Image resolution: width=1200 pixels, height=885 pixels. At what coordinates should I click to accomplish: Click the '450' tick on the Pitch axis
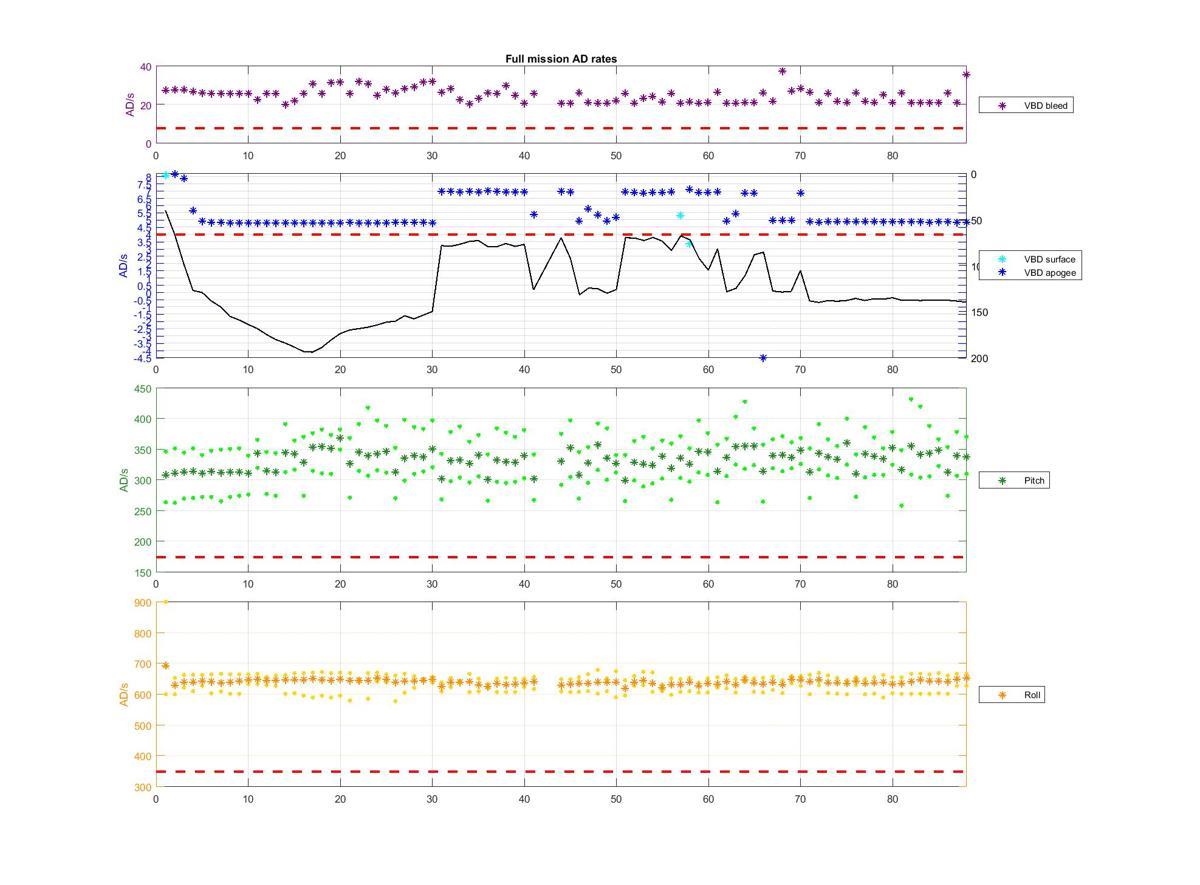click(x=141, y=389)
